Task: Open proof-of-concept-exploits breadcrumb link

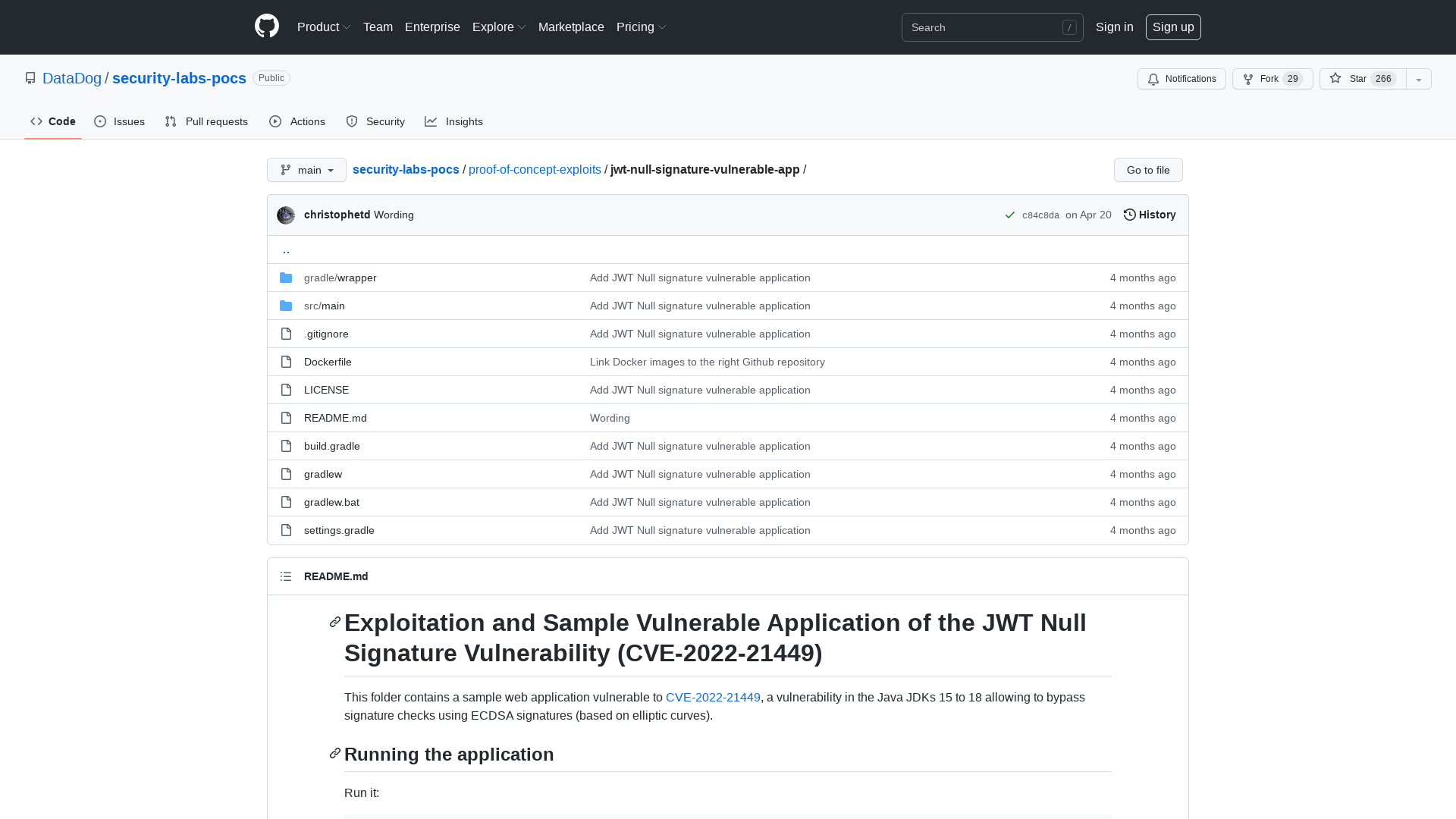Action: coord(535,170)
